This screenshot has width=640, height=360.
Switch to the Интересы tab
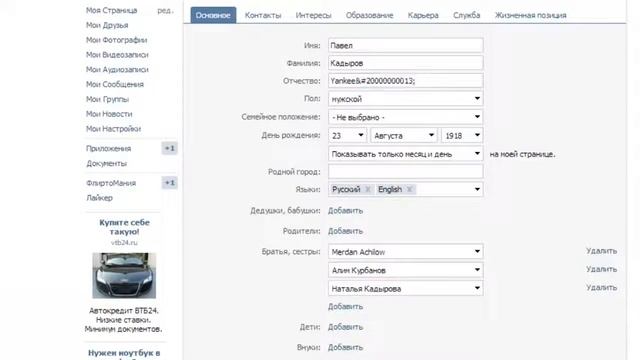pos(313,16)
